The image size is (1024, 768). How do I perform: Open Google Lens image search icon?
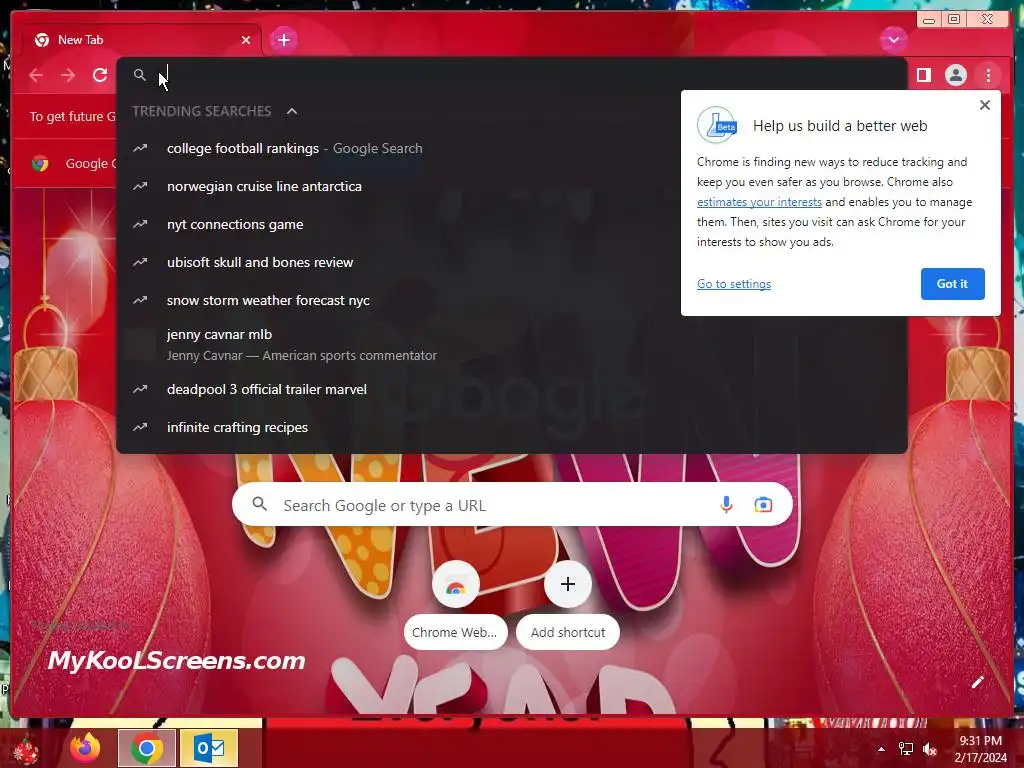[763, 505]
